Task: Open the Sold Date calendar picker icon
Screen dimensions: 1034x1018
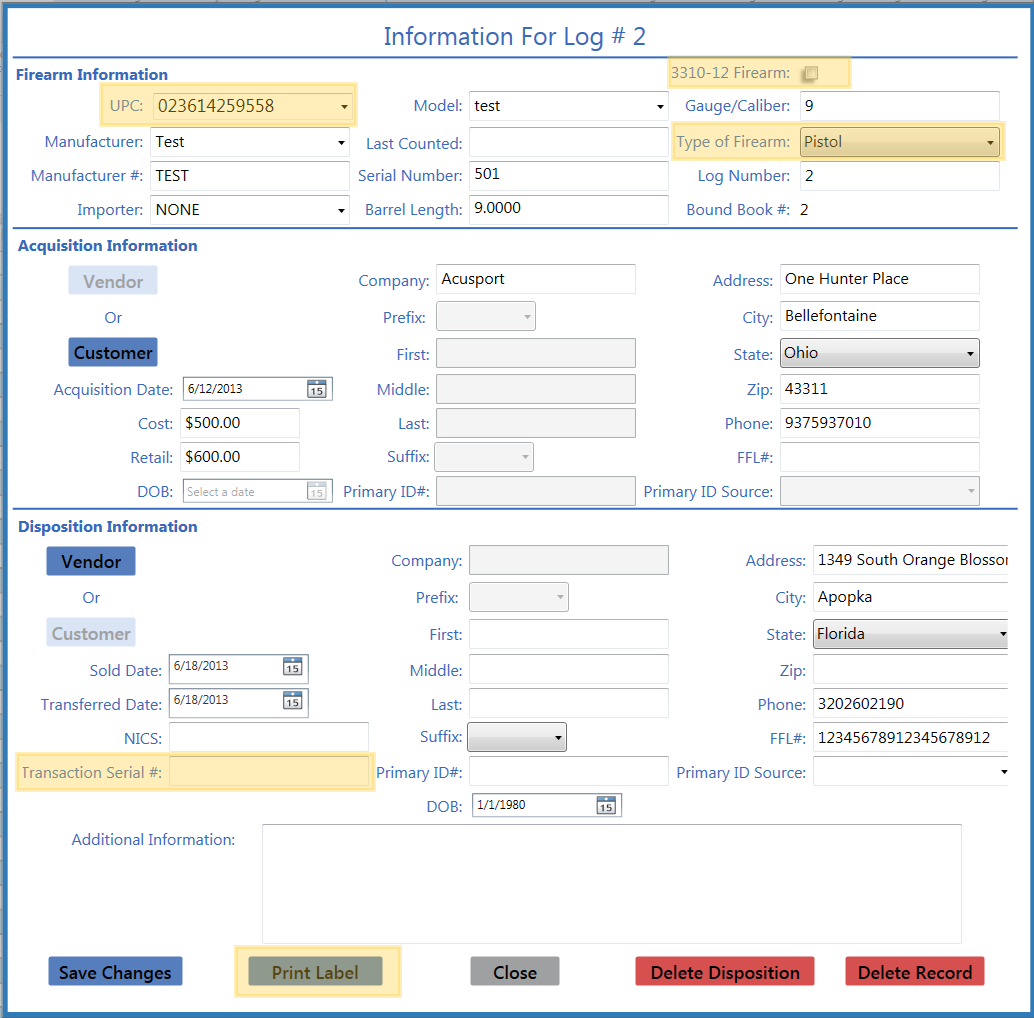Action: (x=293, y=667)
